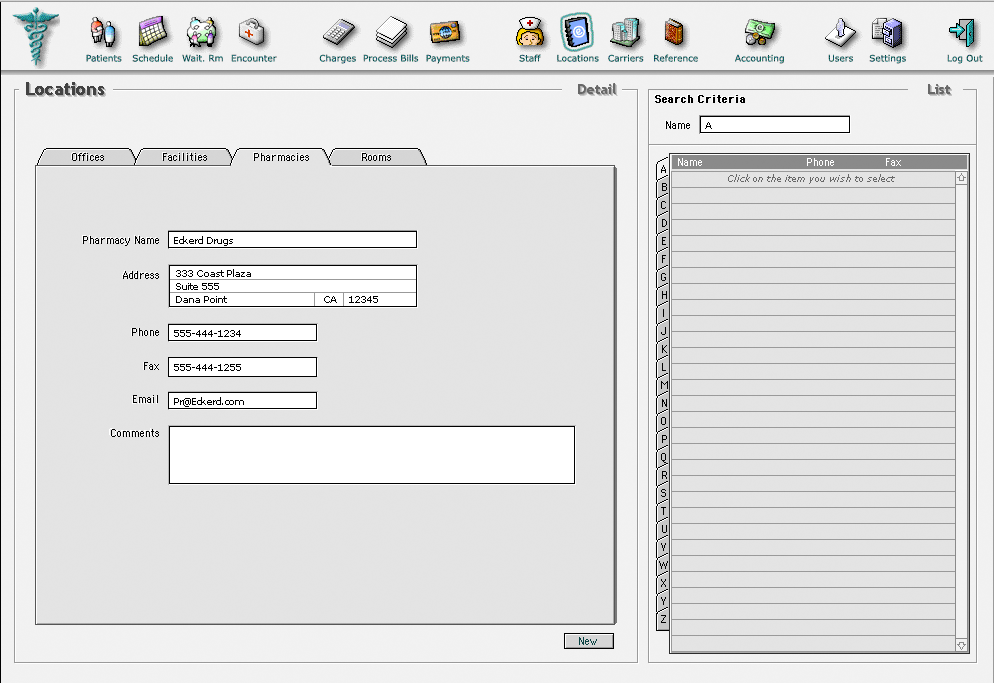Select the G alphabet index tab
The image size is (994, 683).
click(x=663, y=277)
